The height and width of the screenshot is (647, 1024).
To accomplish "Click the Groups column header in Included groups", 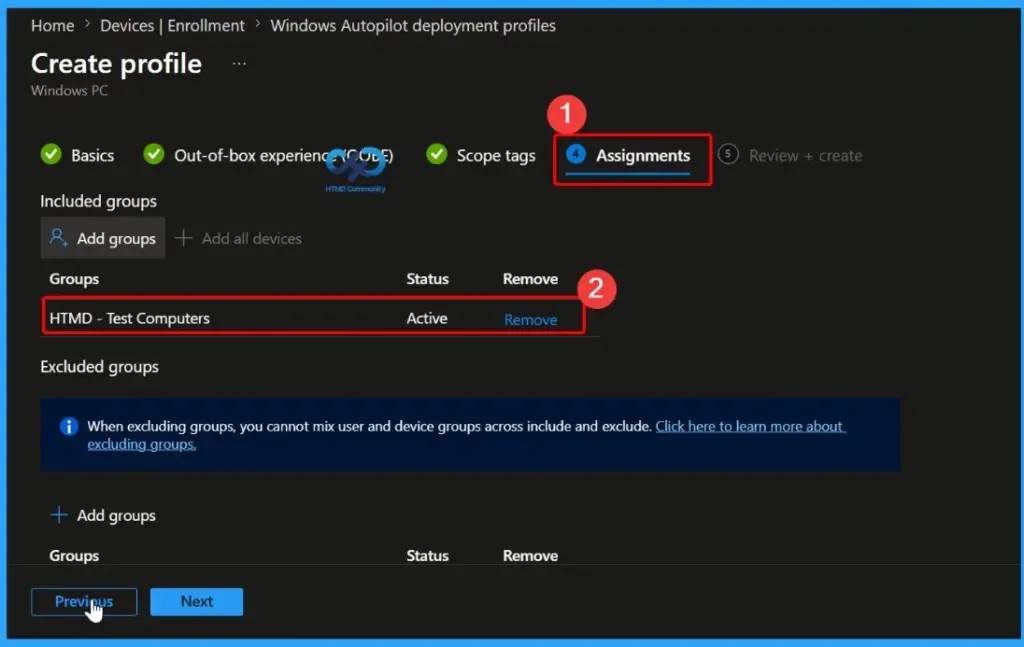I will (74, 279).
